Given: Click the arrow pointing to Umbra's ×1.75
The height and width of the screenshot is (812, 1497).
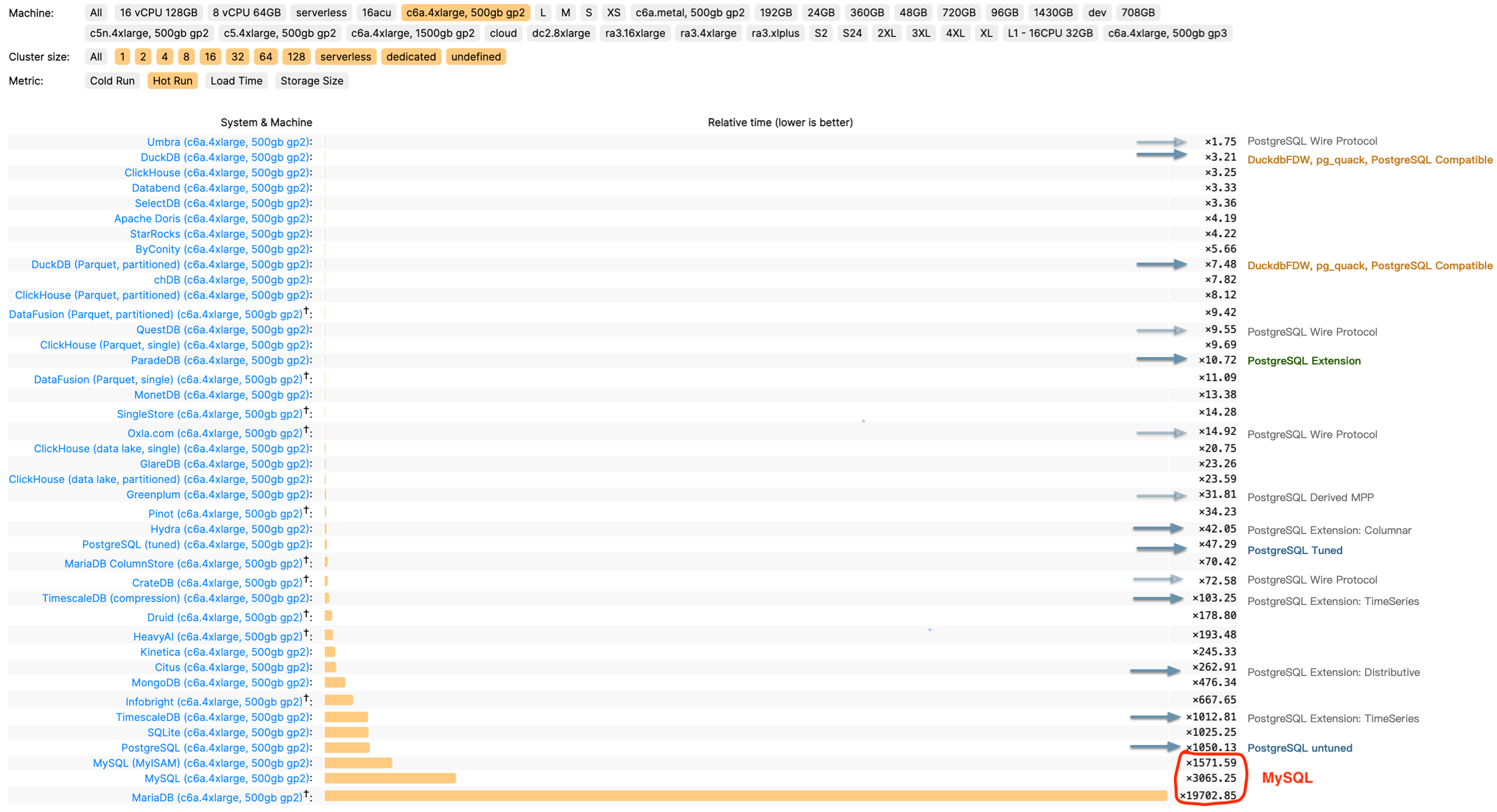Looking at the screenshot, I should coord(1161,142).
